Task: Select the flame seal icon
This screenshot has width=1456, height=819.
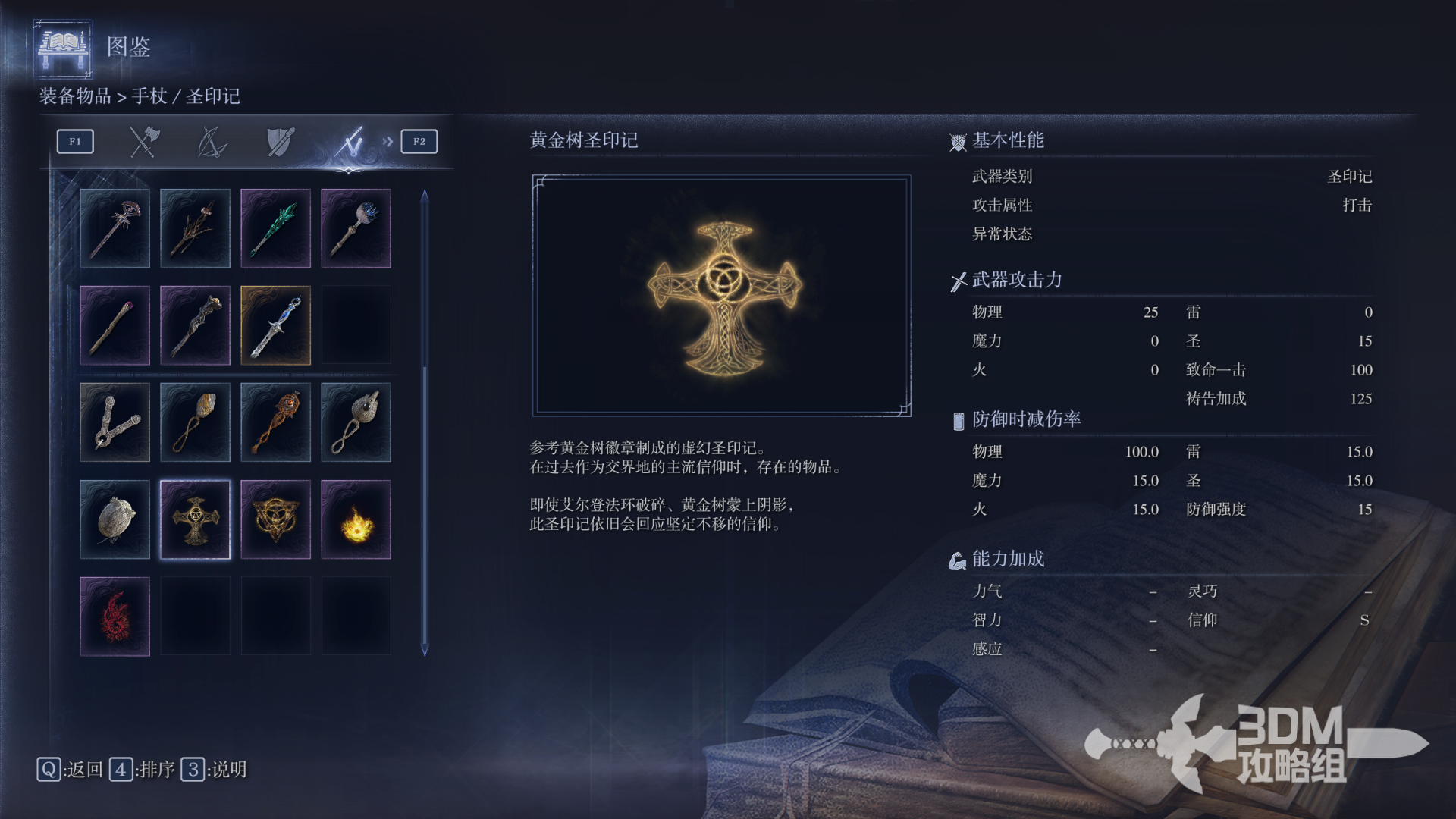Action: [x=356, y=519]
